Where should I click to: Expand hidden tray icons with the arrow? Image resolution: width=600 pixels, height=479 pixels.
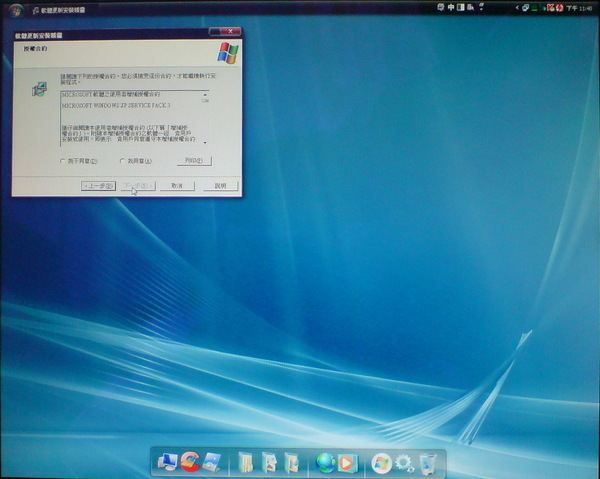[x=517, y=8]
